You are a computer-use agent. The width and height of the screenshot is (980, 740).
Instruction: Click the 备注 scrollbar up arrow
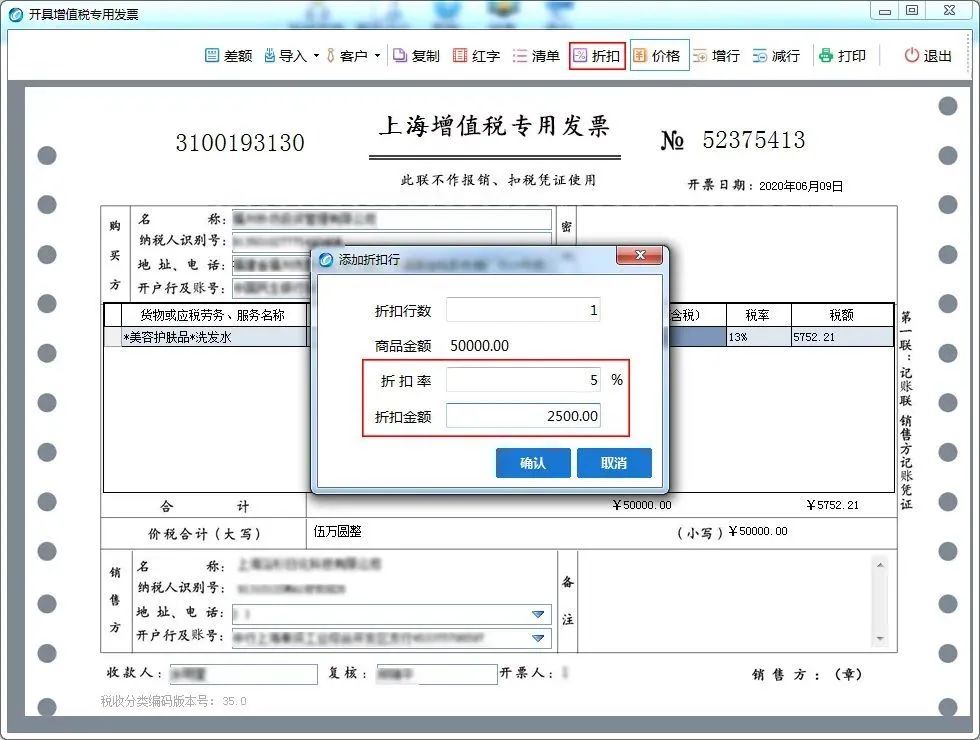pyautogui.click(x=880, y=565)
